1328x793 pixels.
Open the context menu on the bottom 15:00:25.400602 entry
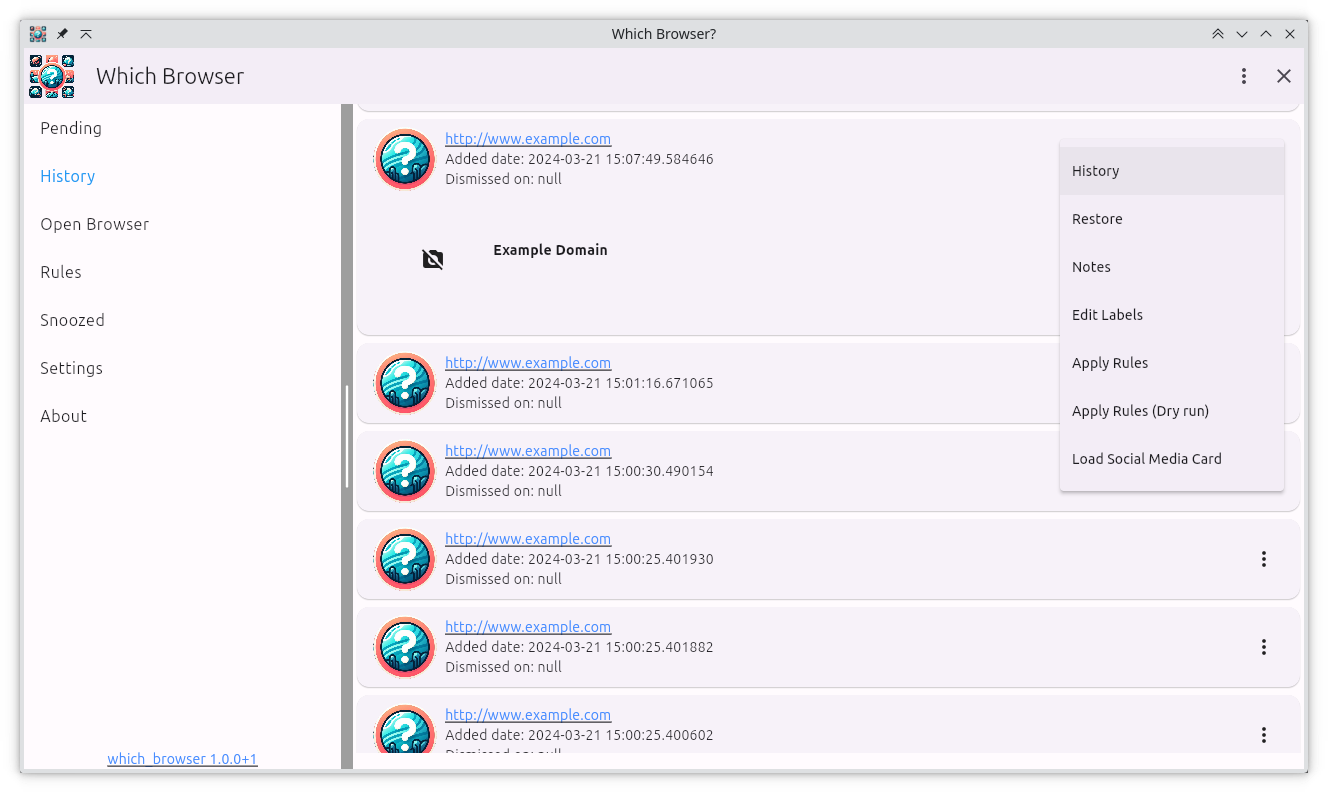tap(1264, 734)
